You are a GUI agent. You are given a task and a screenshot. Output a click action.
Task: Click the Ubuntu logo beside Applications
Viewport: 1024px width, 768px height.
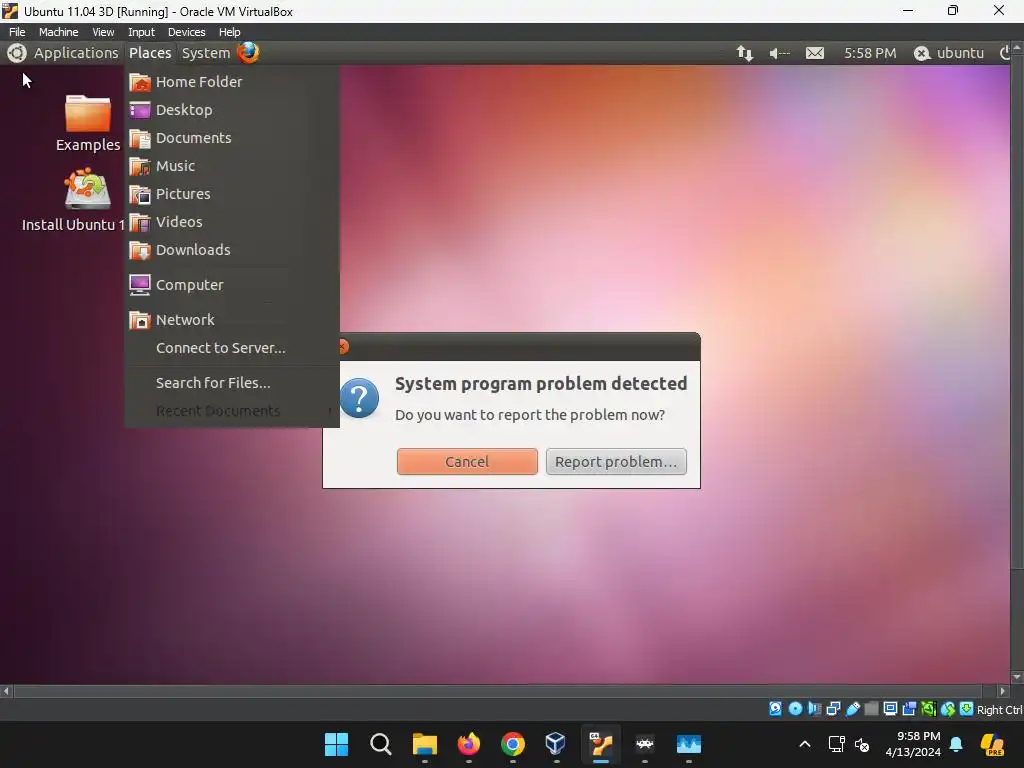click(x=16, y=53)
